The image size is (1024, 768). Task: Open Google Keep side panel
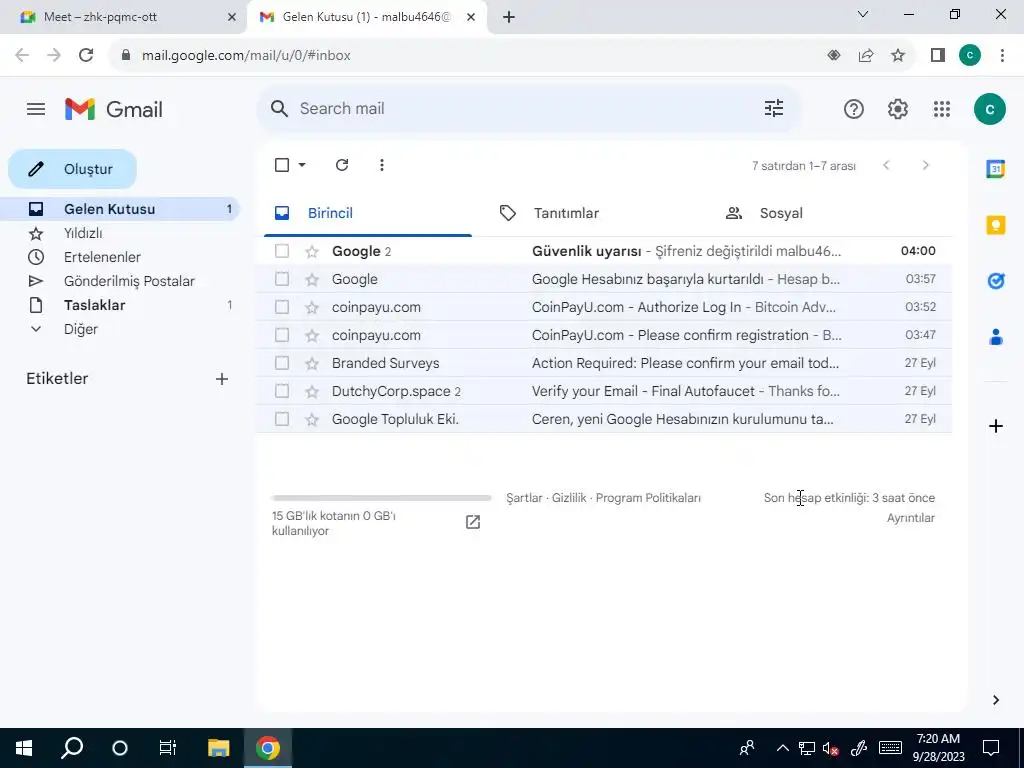click(x=995, y=225)
